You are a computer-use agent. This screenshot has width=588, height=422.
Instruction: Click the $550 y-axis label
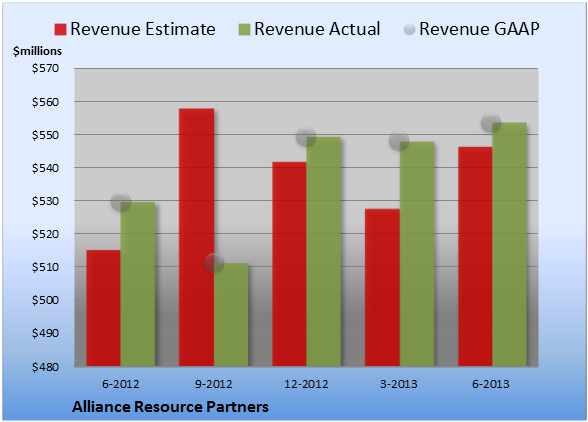pos(45,135)
